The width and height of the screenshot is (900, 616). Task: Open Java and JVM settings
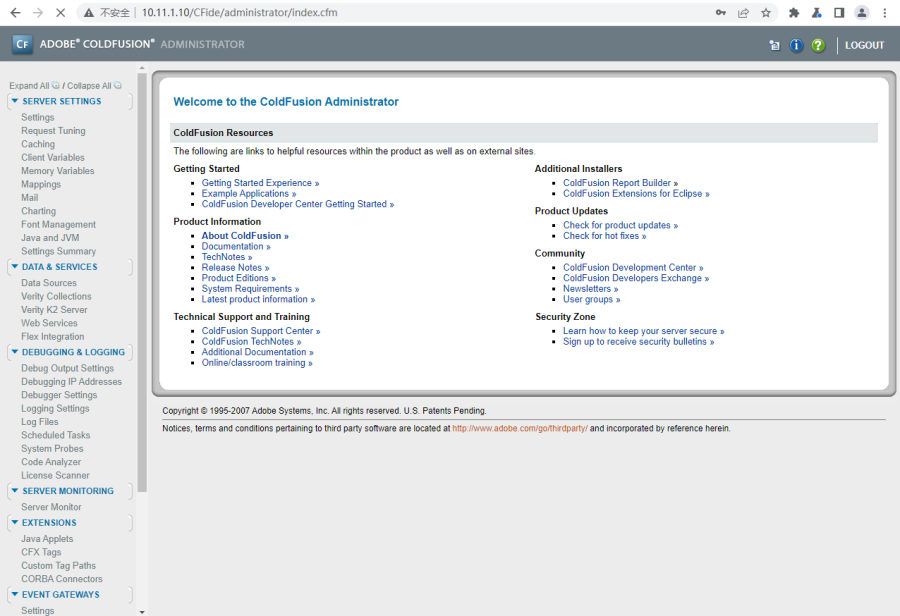pos(50,238)
